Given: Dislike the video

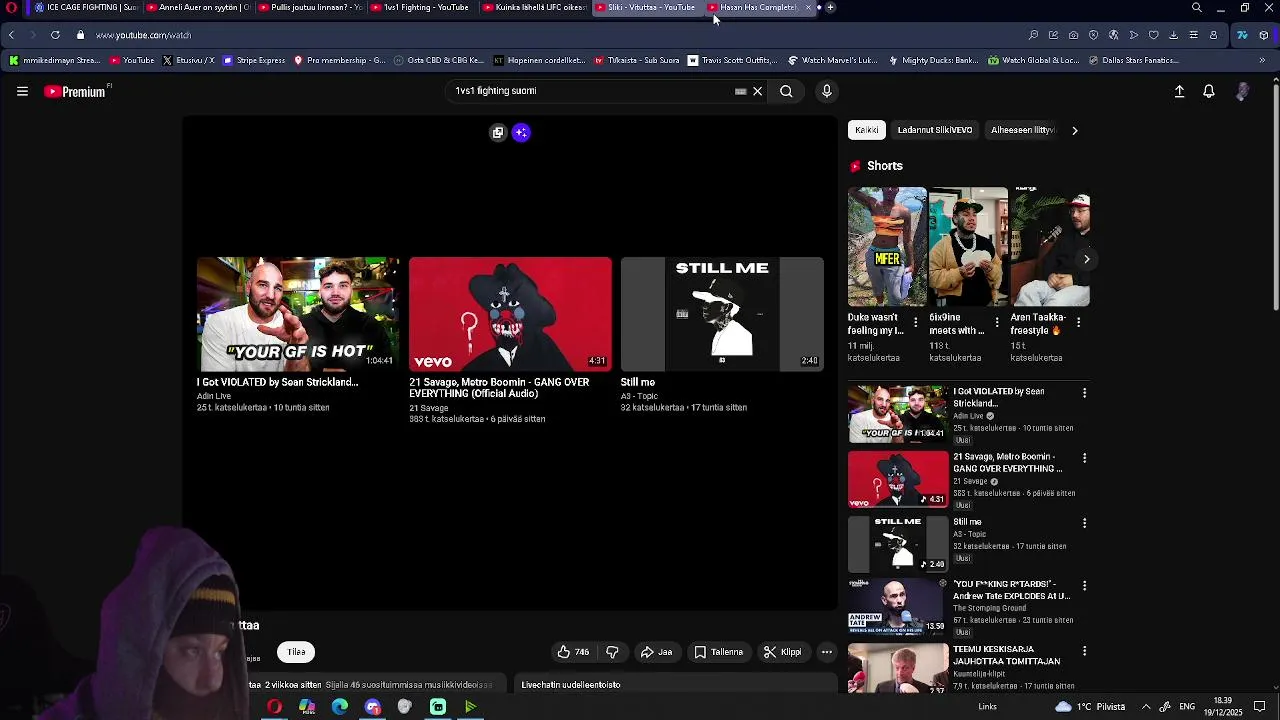Looking at the screenshot, I should tap(612, 652).
